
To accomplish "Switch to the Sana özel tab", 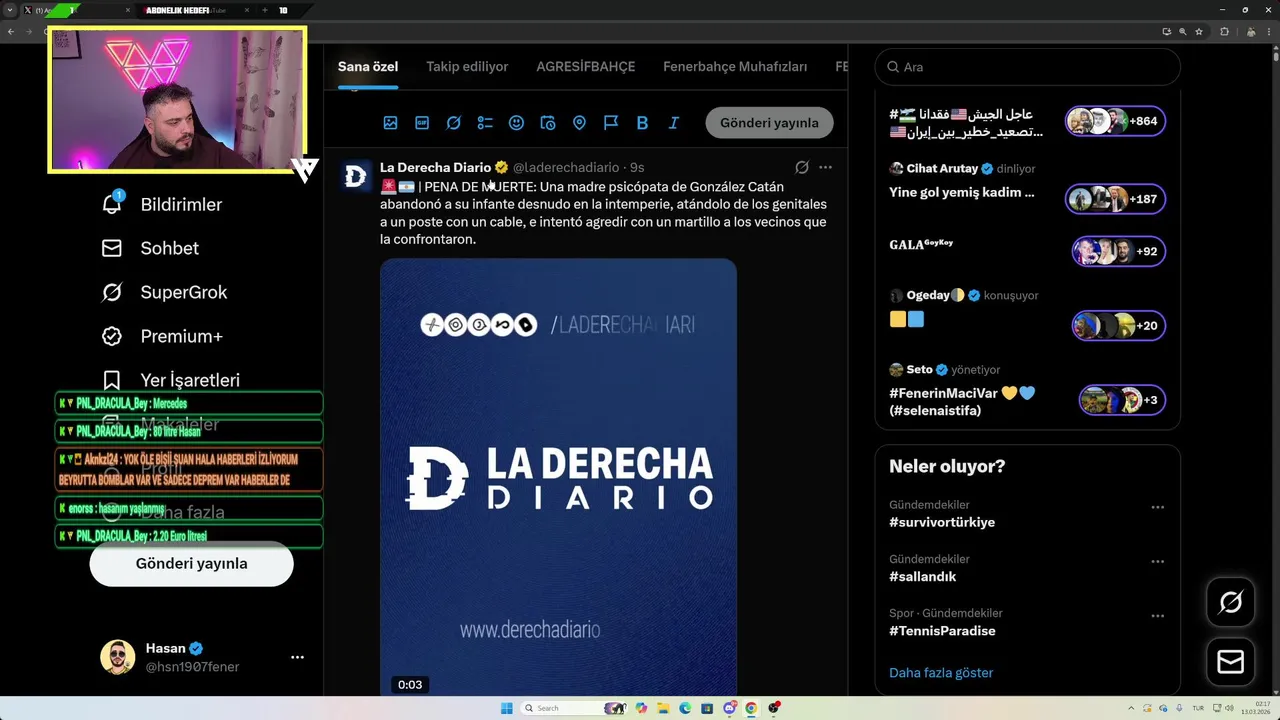I will tap(368, 67).
